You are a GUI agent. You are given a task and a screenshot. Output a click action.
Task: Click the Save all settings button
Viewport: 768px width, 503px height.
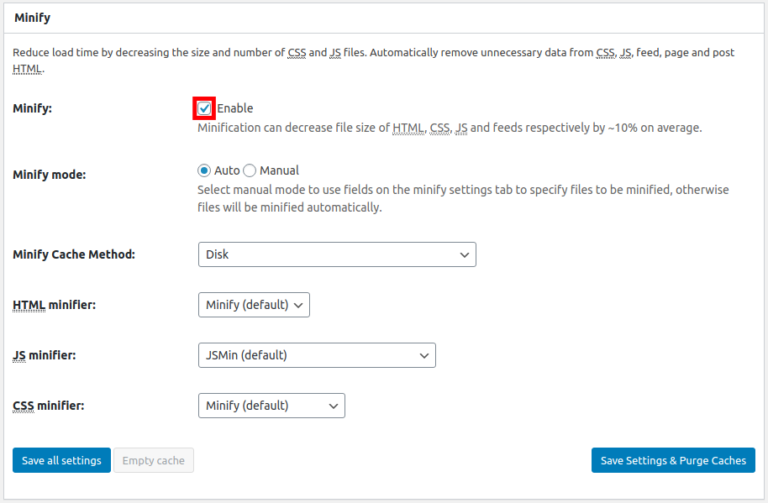(x=61, y=460)
